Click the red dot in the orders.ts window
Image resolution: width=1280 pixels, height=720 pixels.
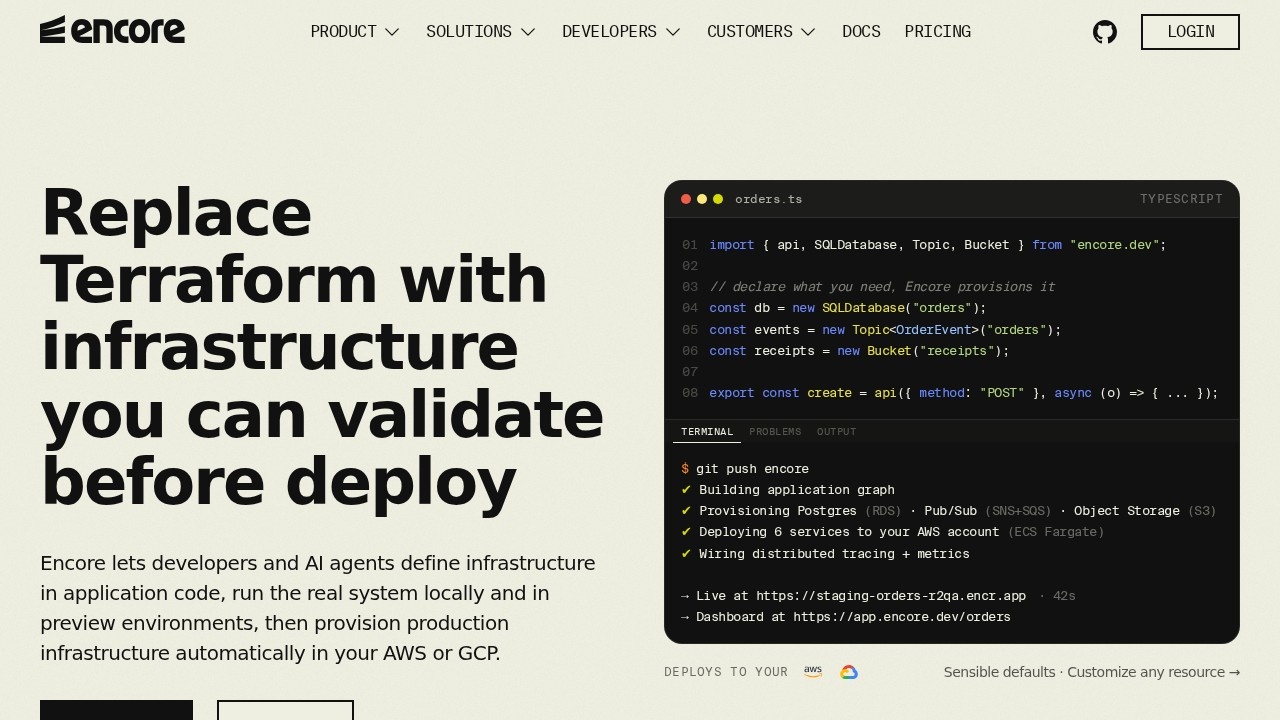tap(686, 199)
